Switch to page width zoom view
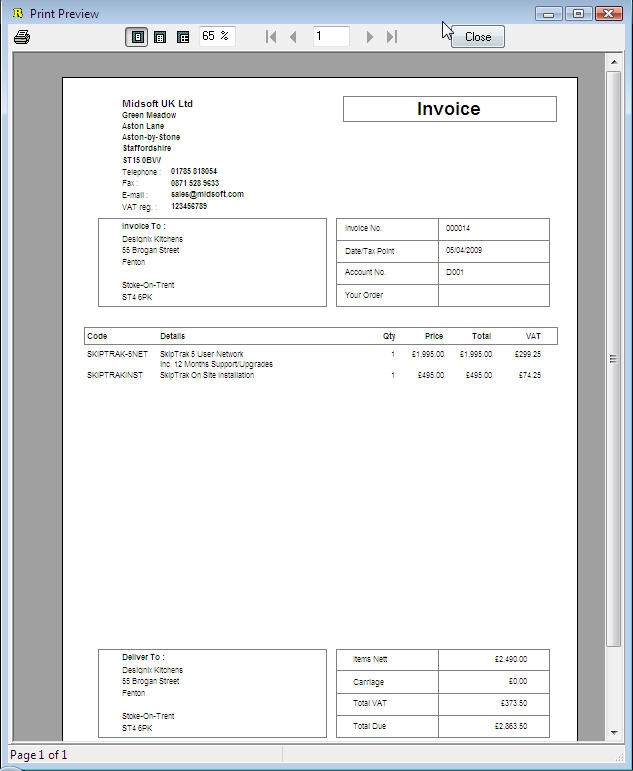The image size is (633, 771). [x=160, y=37]
